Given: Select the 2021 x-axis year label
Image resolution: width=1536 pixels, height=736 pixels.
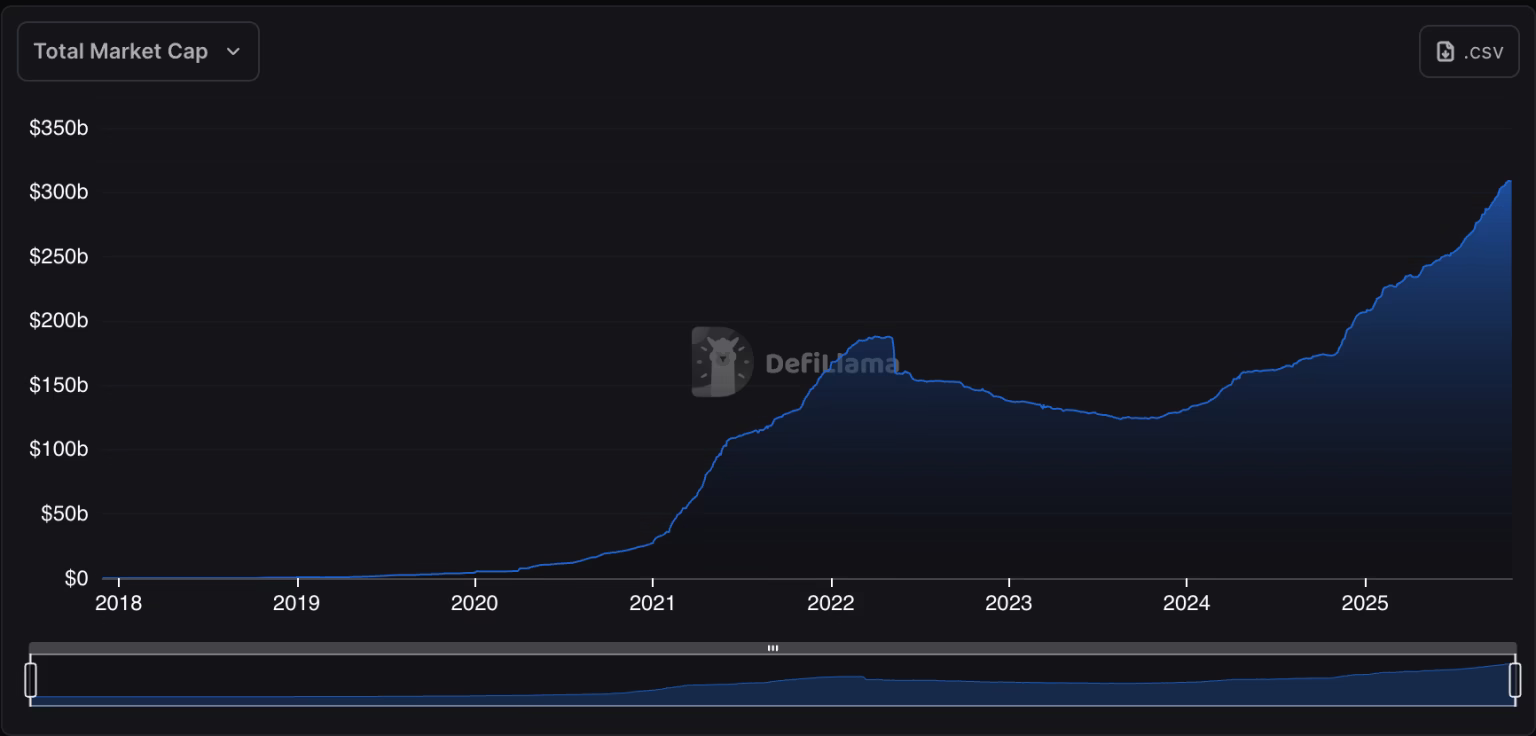Looking at the screenshot, I should point(652,603).
